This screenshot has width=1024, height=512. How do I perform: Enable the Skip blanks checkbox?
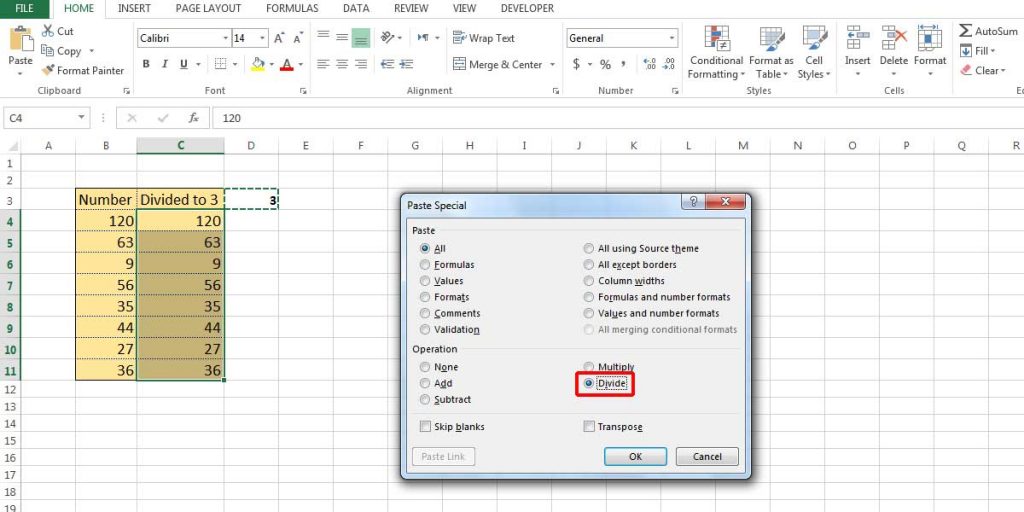(x=427, y=427)
